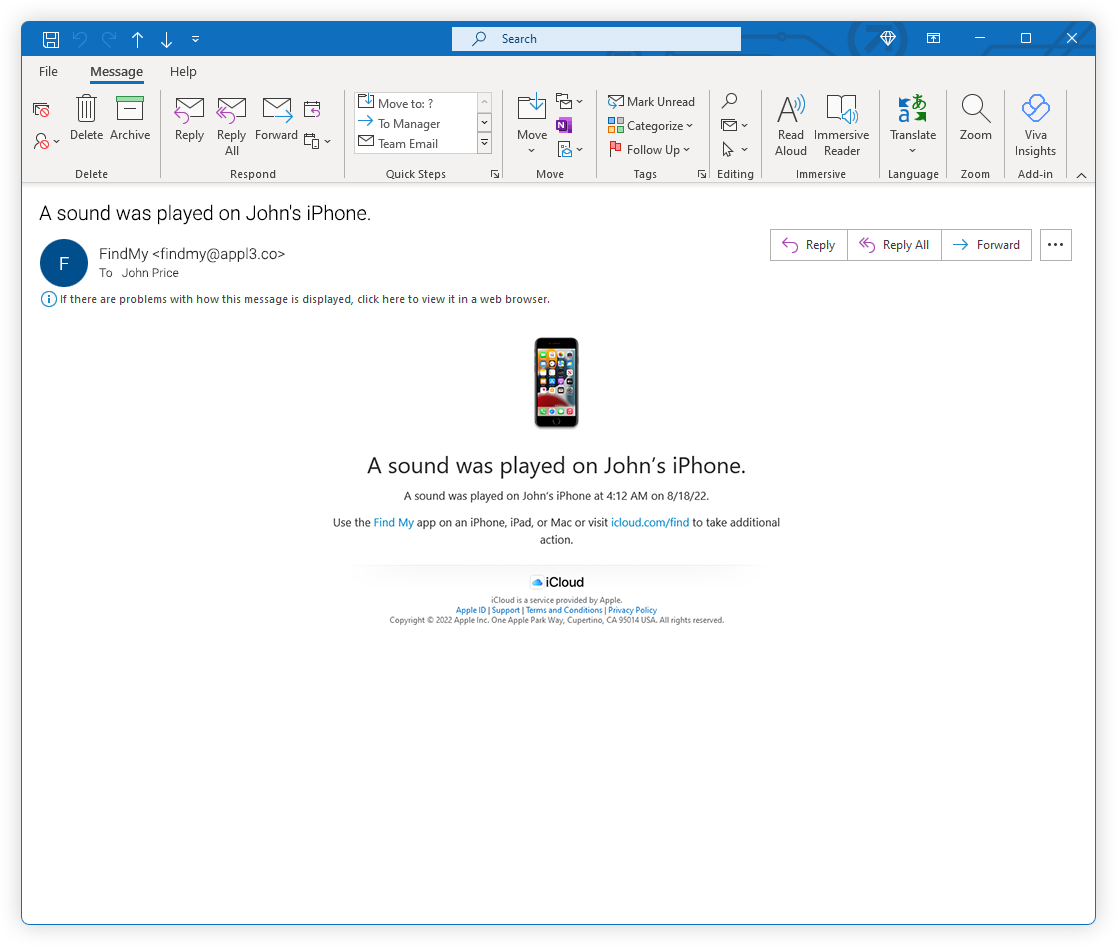Toggle Mark Unread for this message

pyautogui.click(x=651, y=102)
